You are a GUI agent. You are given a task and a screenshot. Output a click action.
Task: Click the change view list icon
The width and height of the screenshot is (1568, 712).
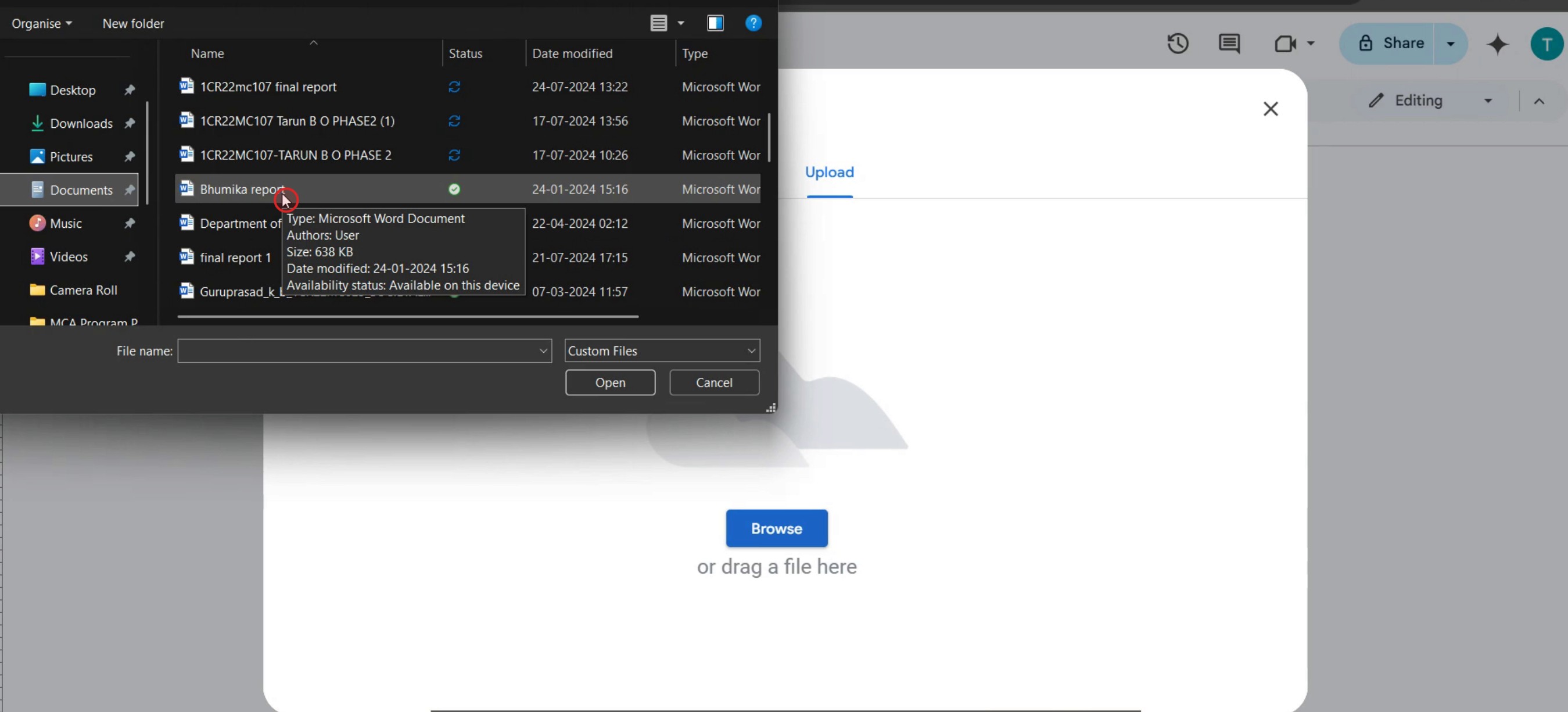(x=658, y=23)
